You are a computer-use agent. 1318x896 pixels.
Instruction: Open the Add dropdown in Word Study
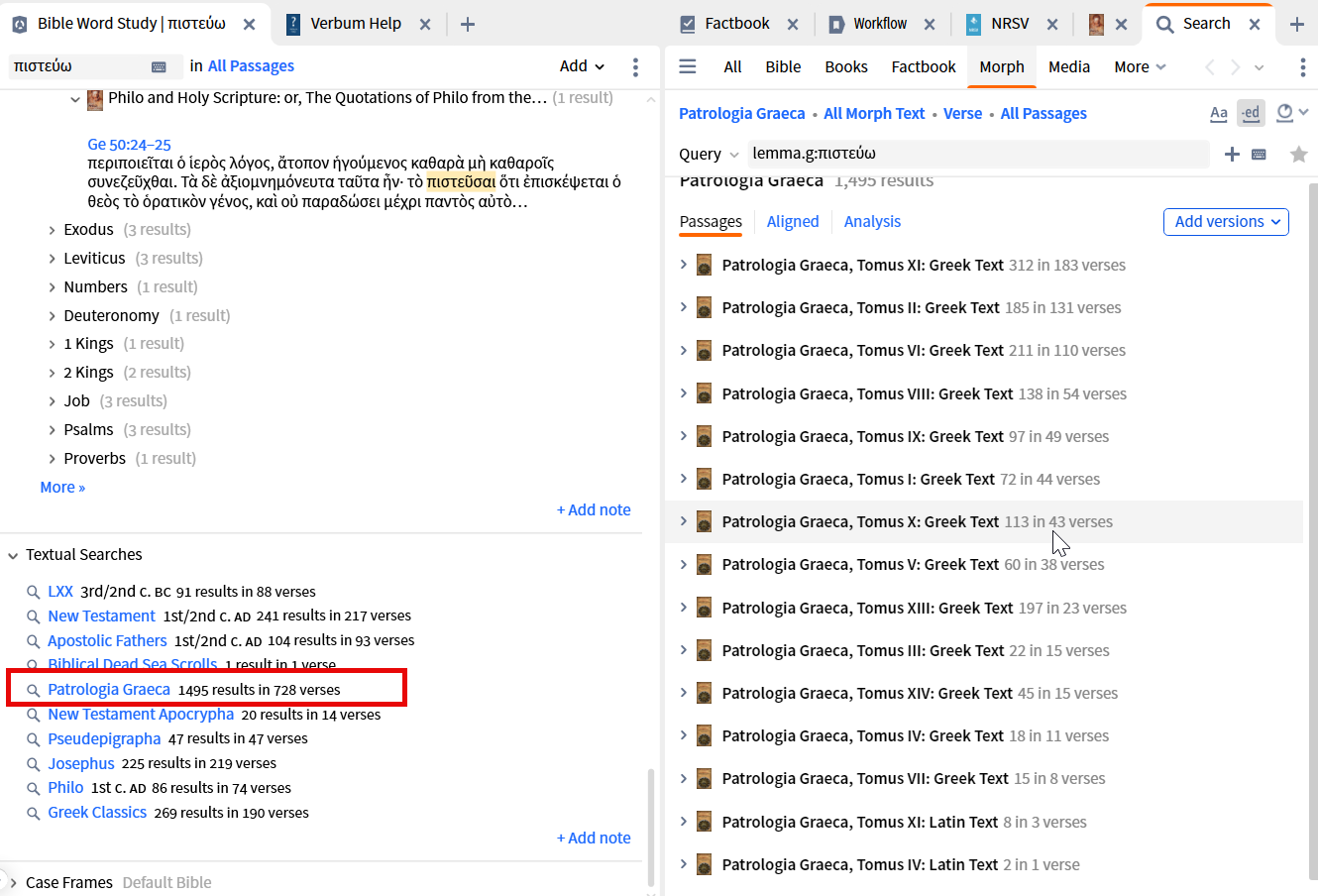pyautogui.click(x=582, y=66)
